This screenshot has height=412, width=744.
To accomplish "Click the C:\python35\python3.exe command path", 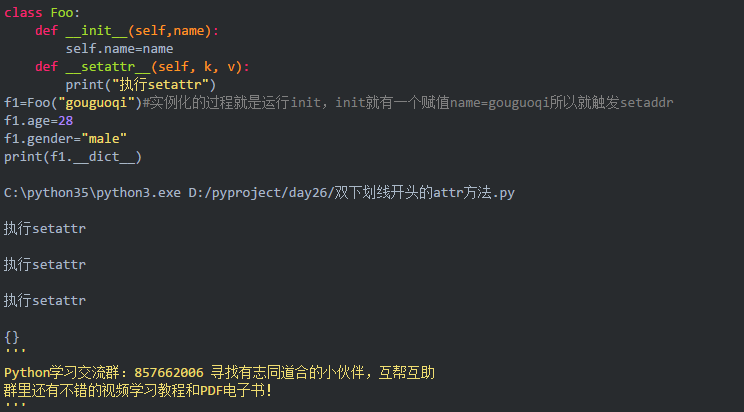I will [92, 191].
